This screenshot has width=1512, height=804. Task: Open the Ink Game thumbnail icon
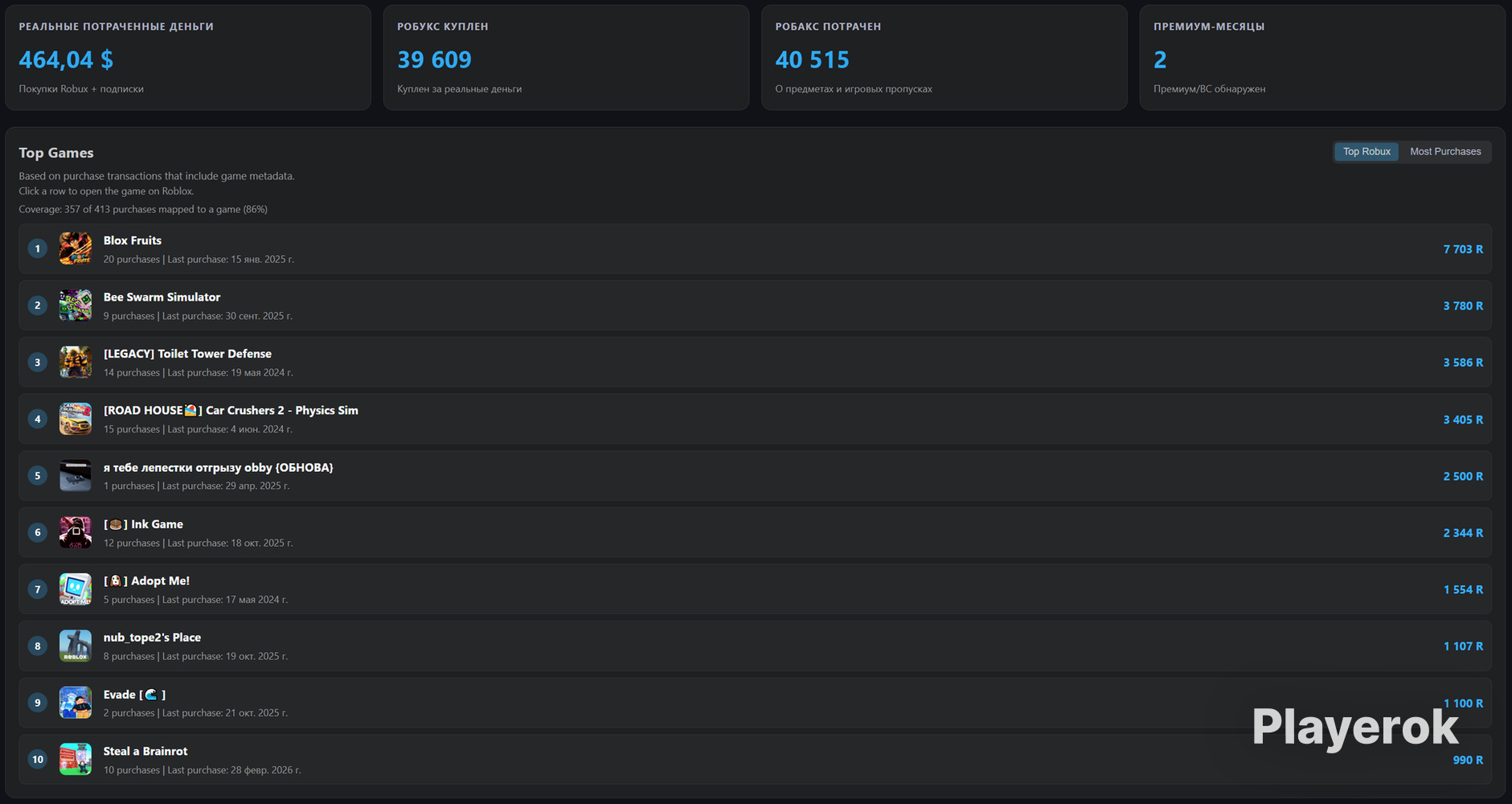pos(76,532)
